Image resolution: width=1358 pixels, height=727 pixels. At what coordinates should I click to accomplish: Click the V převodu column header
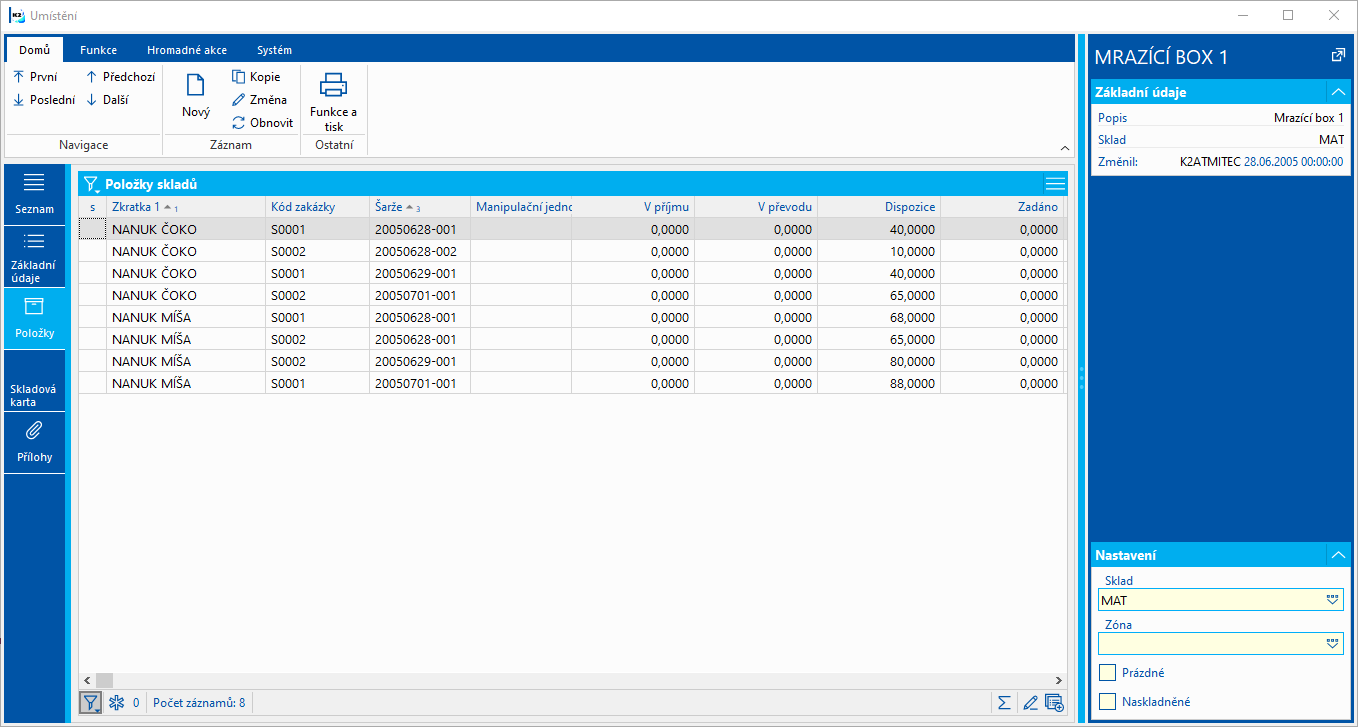pos(756,207)
